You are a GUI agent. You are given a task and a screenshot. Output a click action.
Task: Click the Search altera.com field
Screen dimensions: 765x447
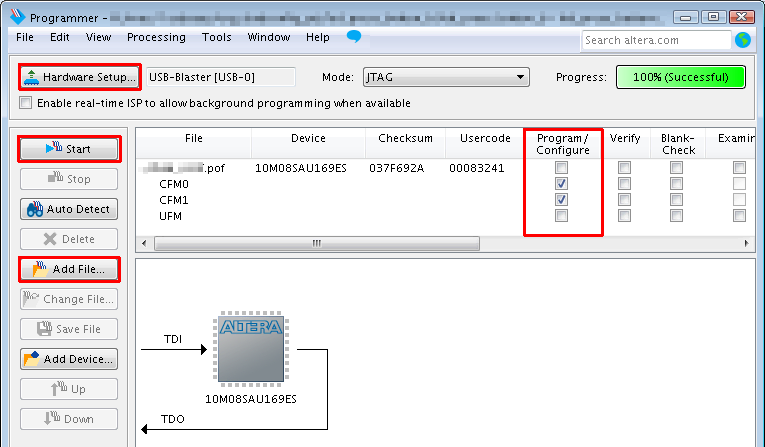[655, 40]
